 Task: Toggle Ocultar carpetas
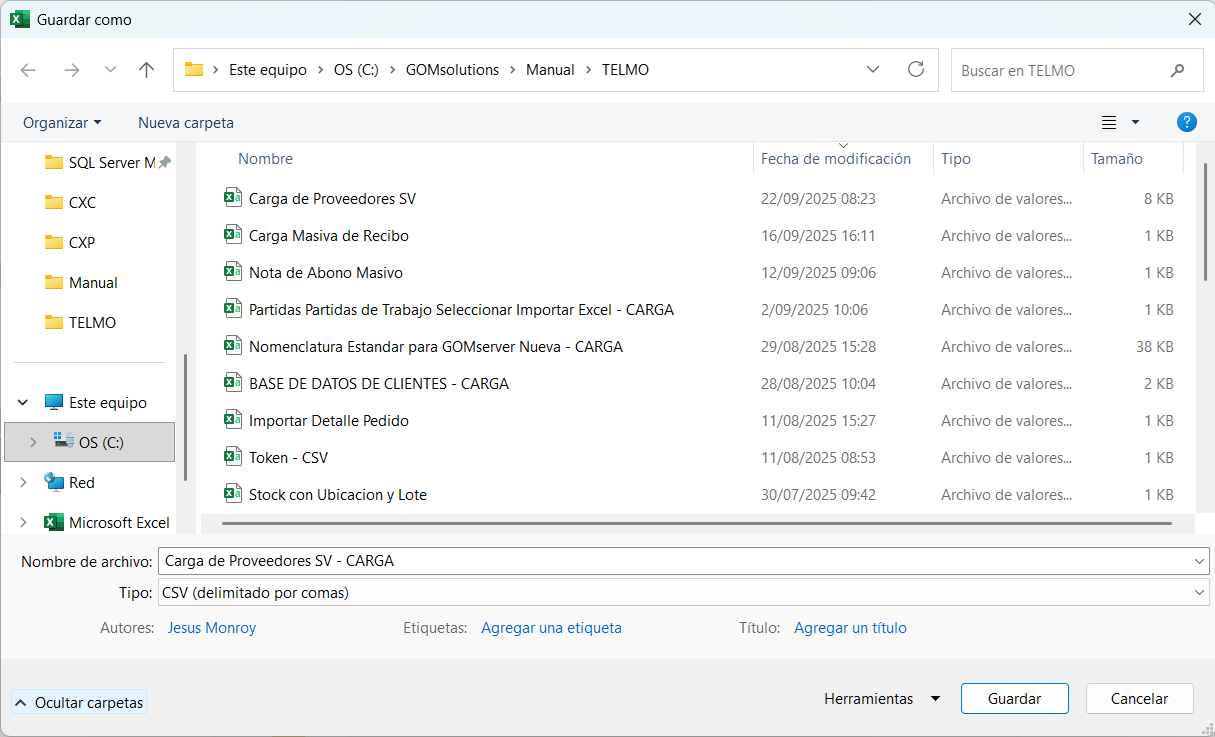pyautogui.click(x=78, y=702)
